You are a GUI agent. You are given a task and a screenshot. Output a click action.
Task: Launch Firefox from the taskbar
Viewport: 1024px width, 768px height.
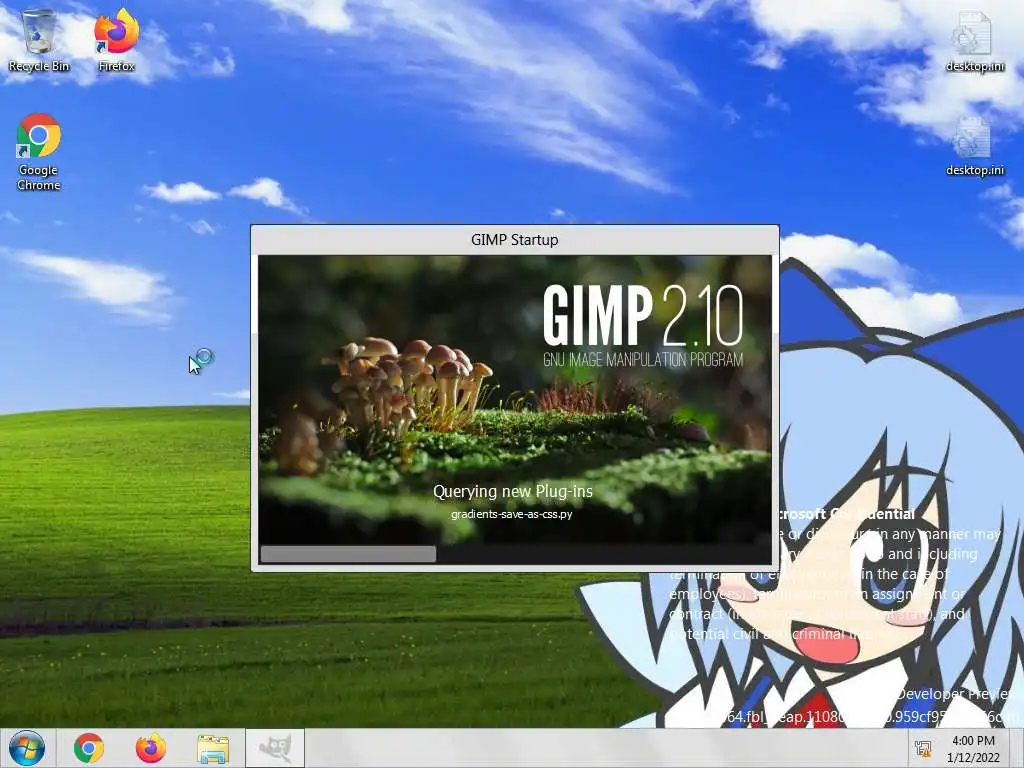(151, 748)
